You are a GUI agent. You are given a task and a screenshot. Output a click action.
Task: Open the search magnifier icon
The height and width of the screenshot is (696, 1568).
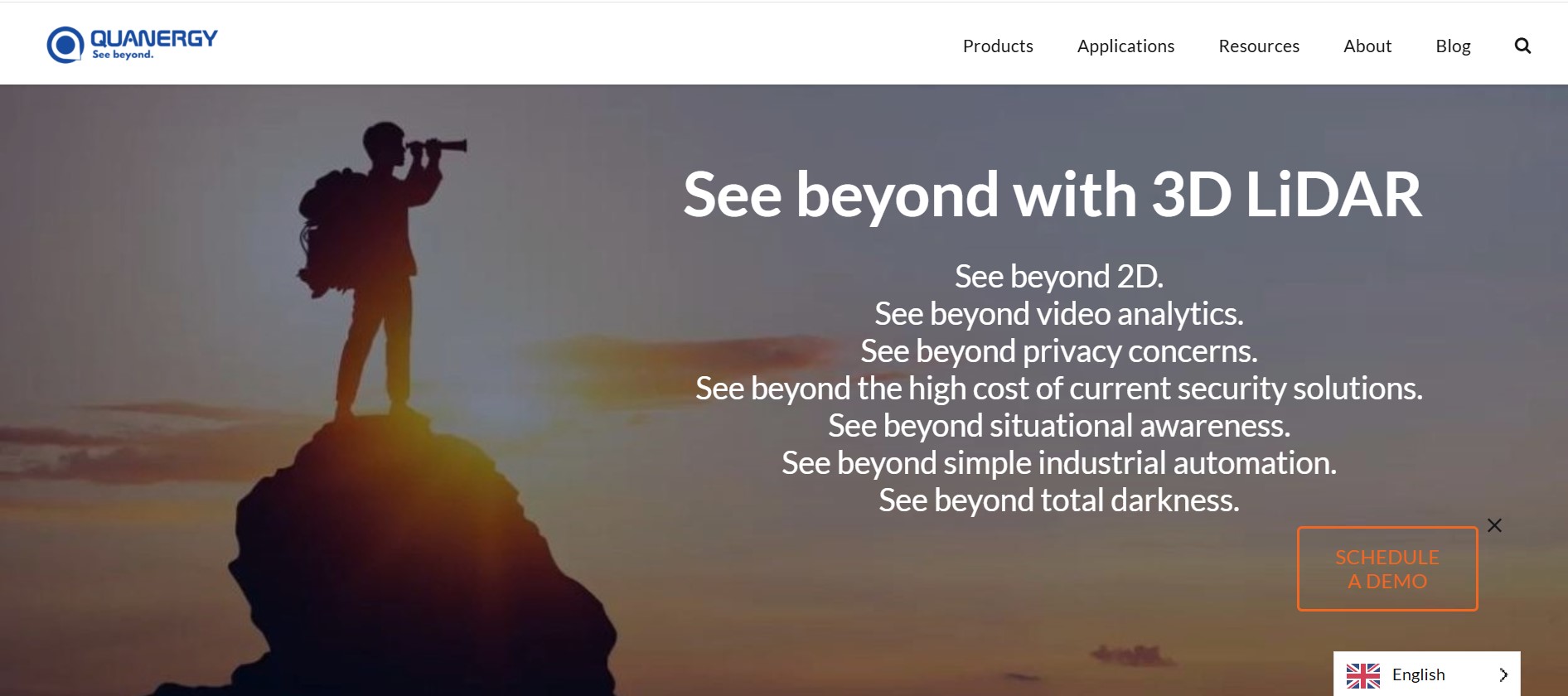pos(1522,46)
